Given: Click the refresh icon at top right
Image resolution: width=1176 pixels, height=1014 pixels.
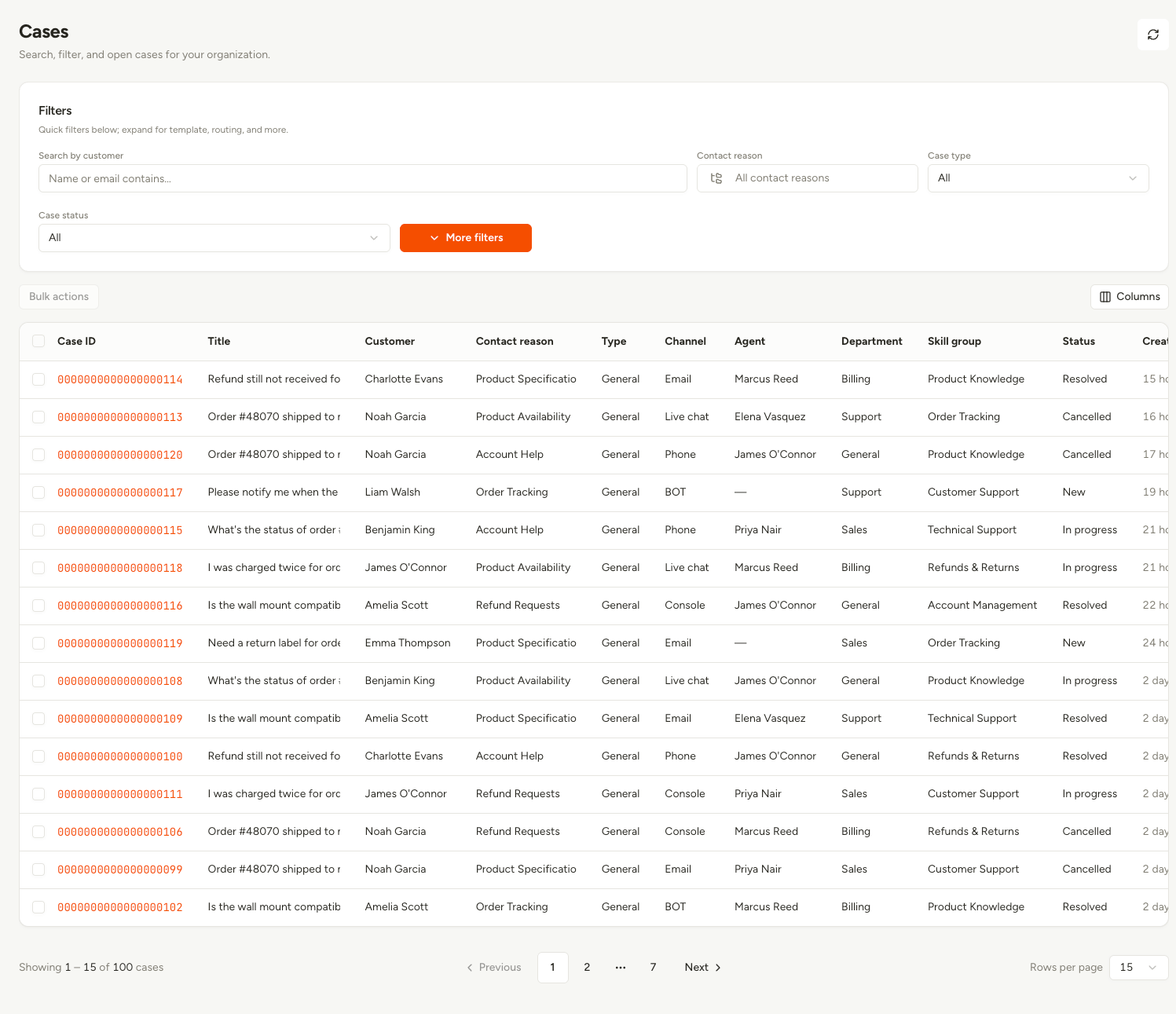Looking at the screenshot, I should tap(1152, 35).
